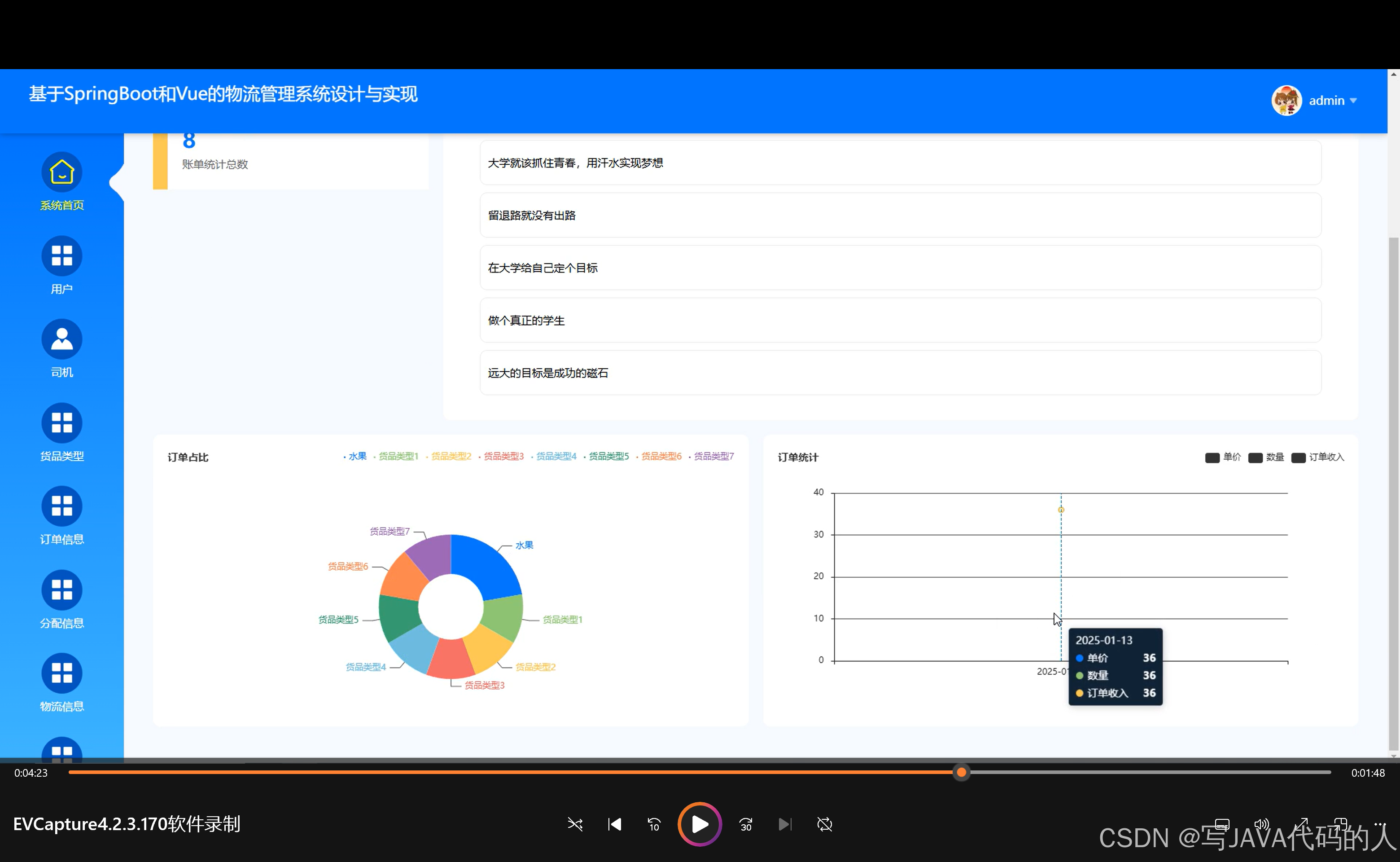Click the volume speaker icon
The height and width of the screenshot is (862, 1400).
(1261, 824)
